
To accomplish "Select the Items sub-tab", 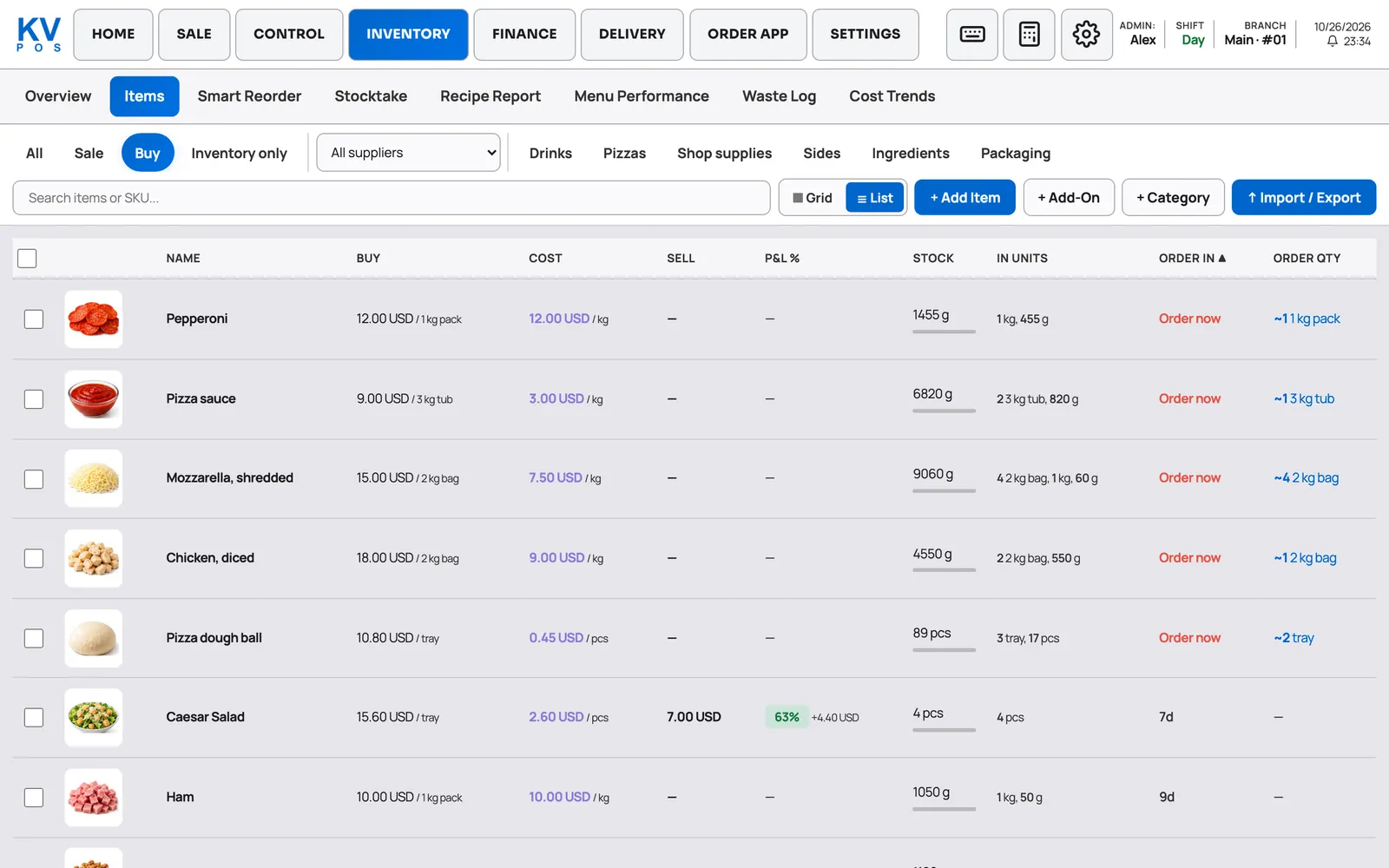I will click(x=144, y=96).
